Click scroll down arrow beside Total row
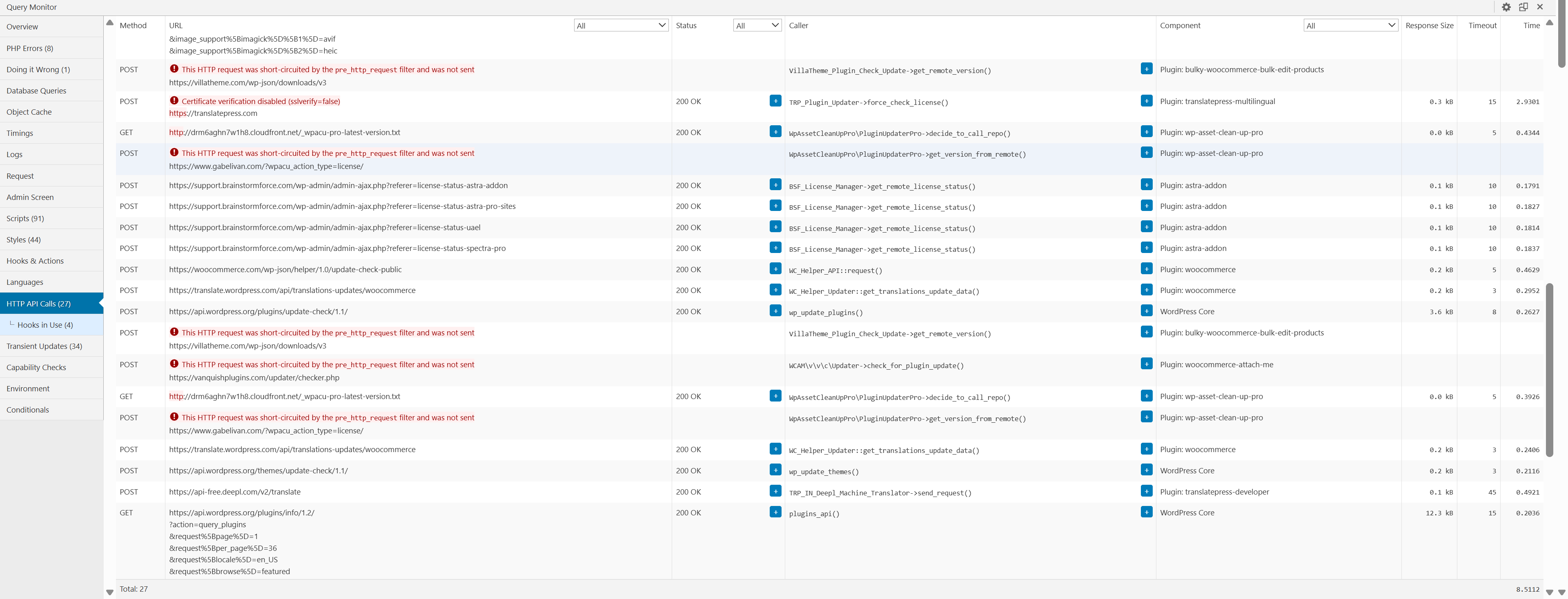1568x599 pixels. click(x=109, y=592)
